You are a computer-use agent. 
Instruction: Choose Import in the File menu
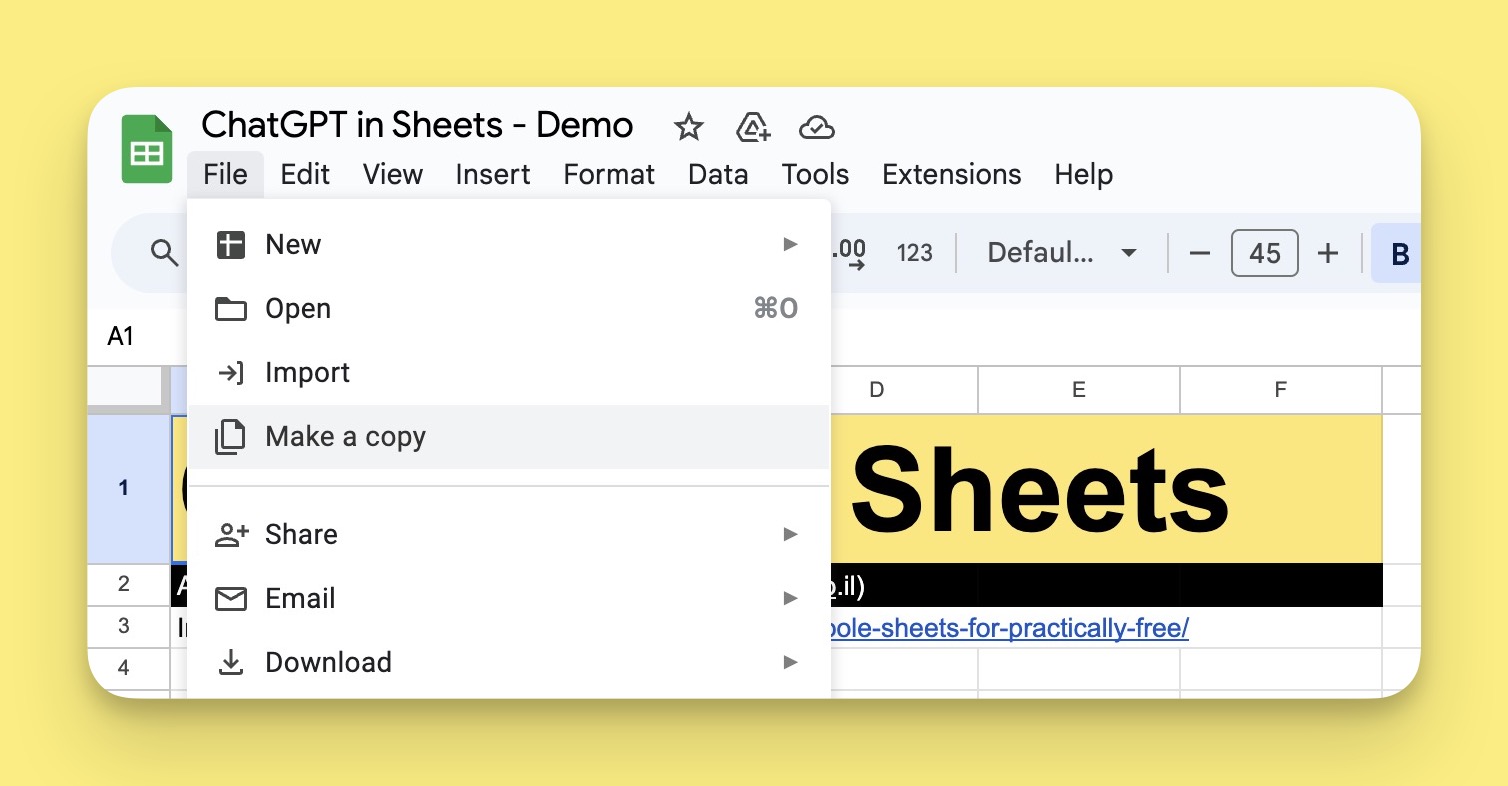click(509, 373)
